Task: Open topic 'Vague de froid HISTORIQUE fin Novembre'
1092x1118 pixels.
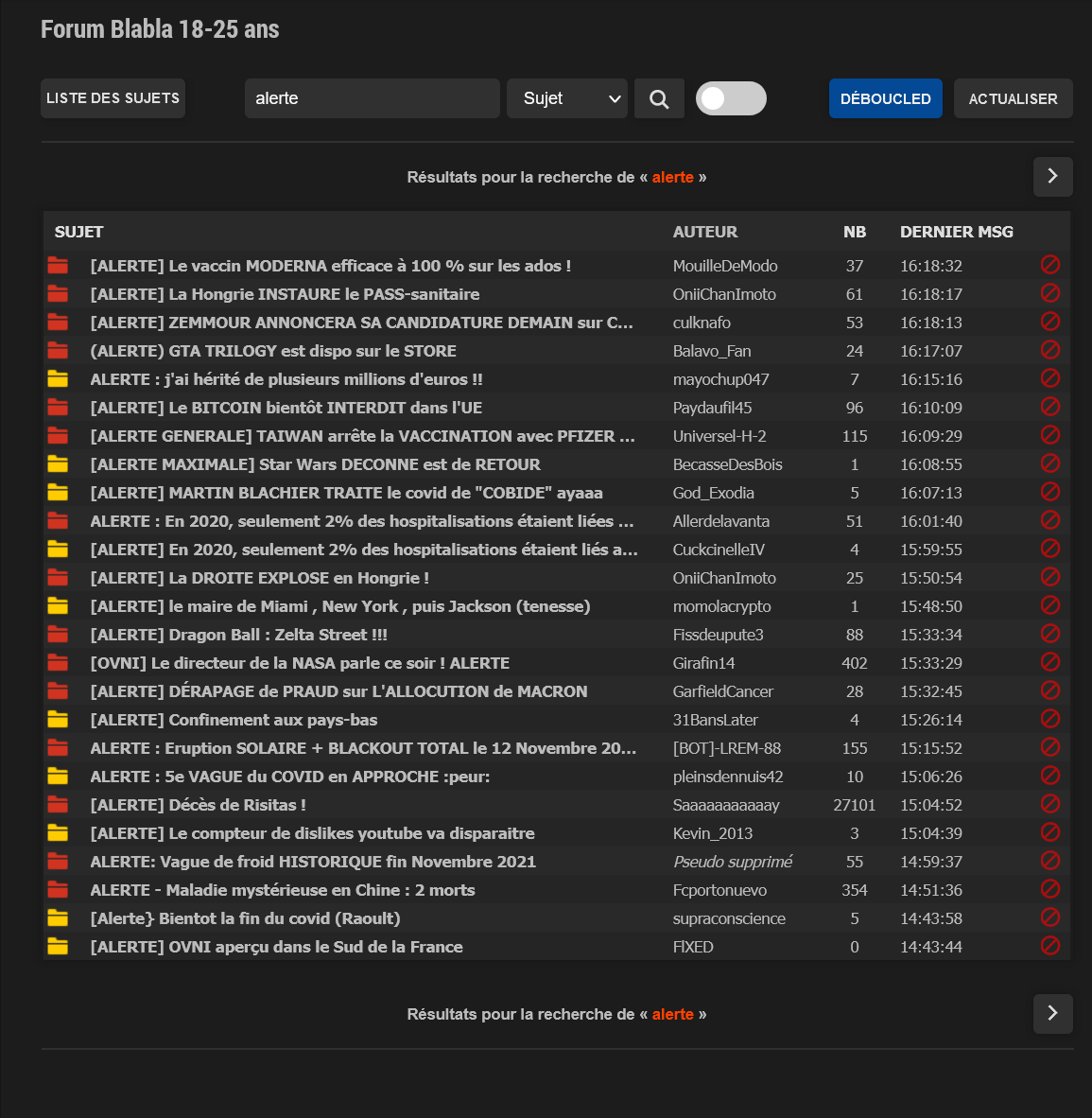Action: (x=313, y=862)
